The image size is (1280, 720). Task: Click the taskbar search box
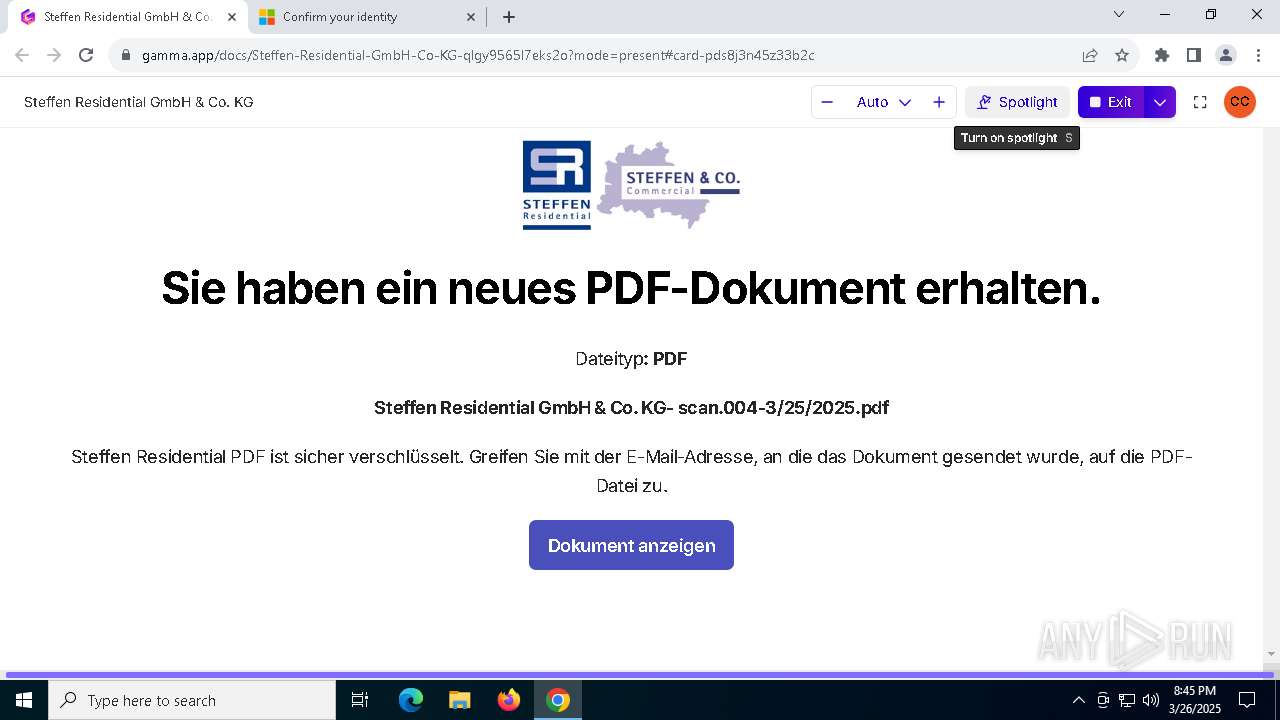click(192, 700)
